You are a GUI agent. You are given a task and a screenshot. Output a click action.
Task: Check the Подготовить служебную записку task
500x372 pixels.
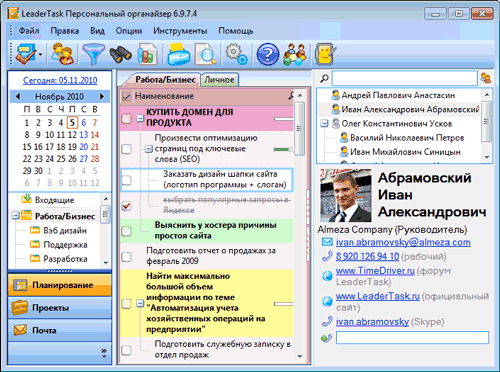[126, 350]
